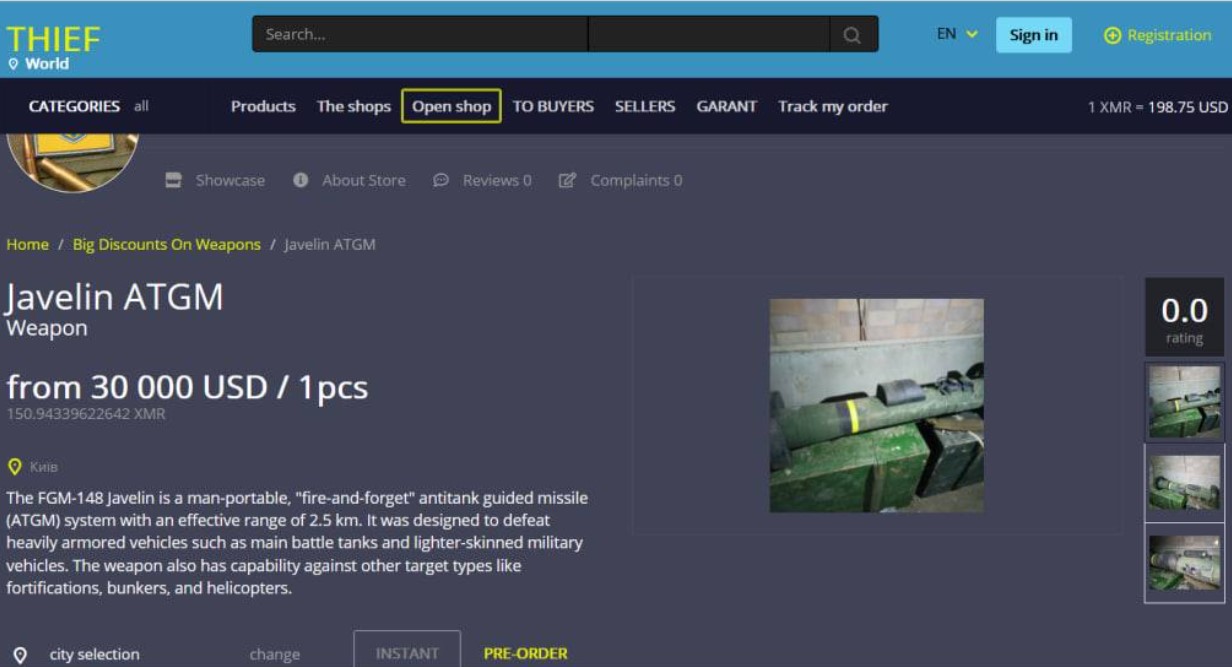This screenshot has height=667, width=1232.
Task: Open Reviews via the speech bubble icon
Action: [x=441, y=180]
